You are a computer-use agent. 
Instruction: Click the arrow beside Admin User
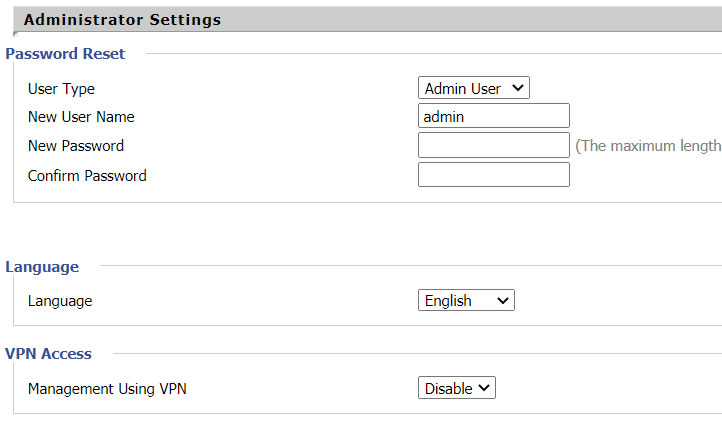click(x=517, y=88)
